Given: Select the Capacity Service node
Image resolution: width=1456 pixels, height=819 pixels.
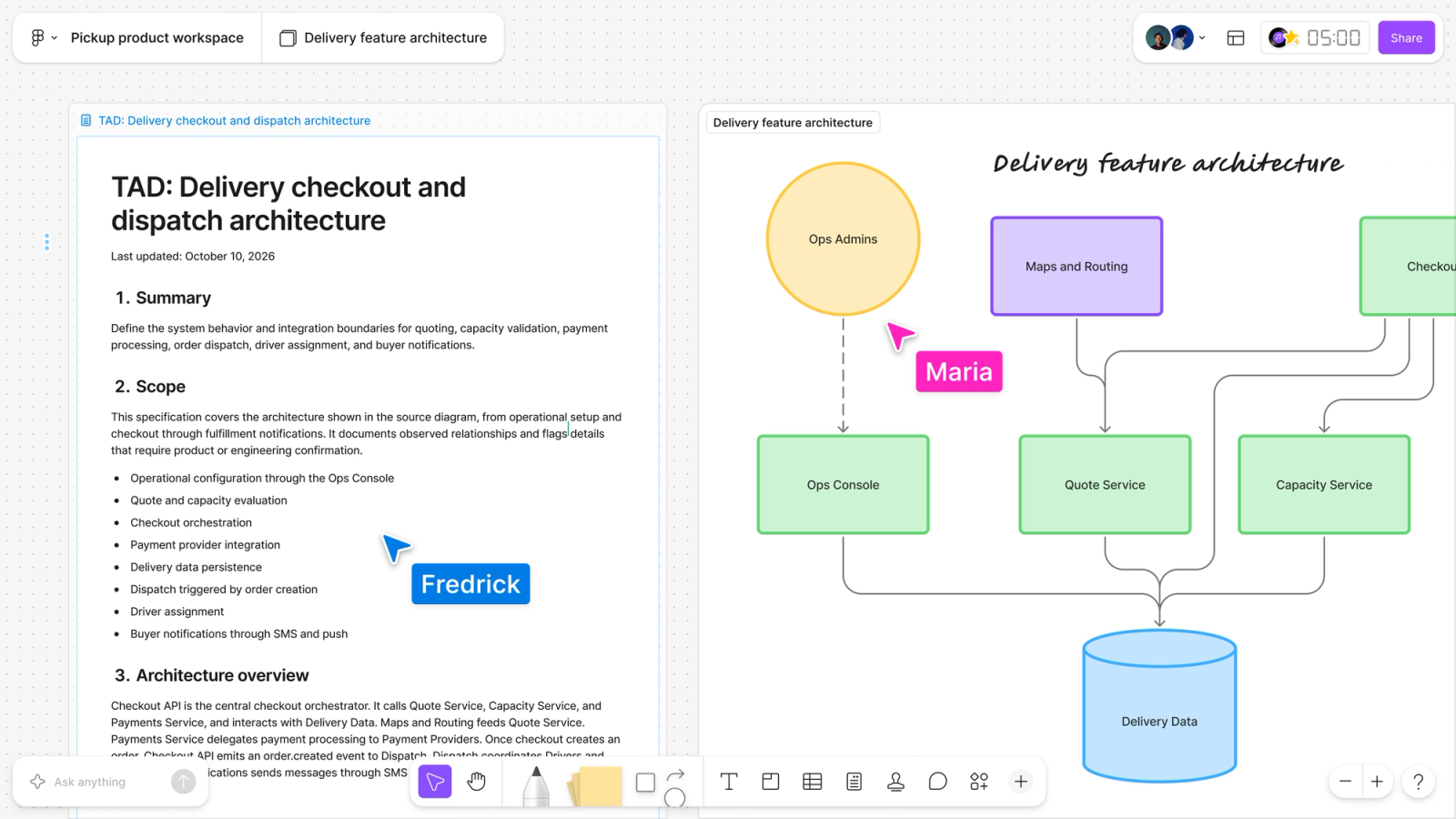Looking at the screenshot, I should coord(1324,485).
